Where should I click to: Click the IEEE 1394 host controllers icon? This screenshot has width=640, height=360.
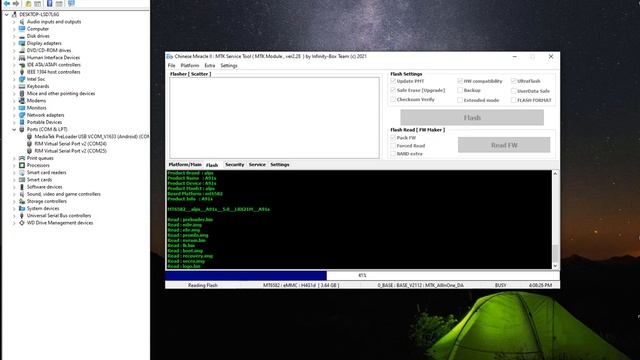click(22, 72)
